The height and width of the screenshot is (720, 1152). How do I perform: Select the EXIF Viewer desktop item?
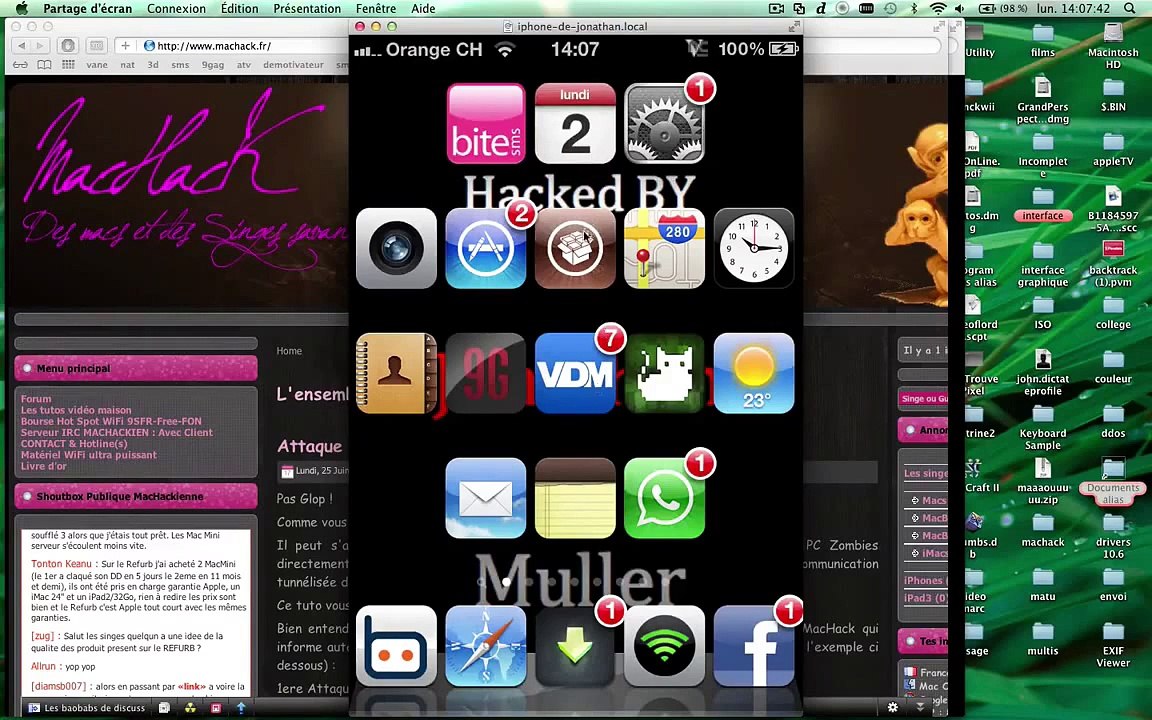pos(1113,644)
